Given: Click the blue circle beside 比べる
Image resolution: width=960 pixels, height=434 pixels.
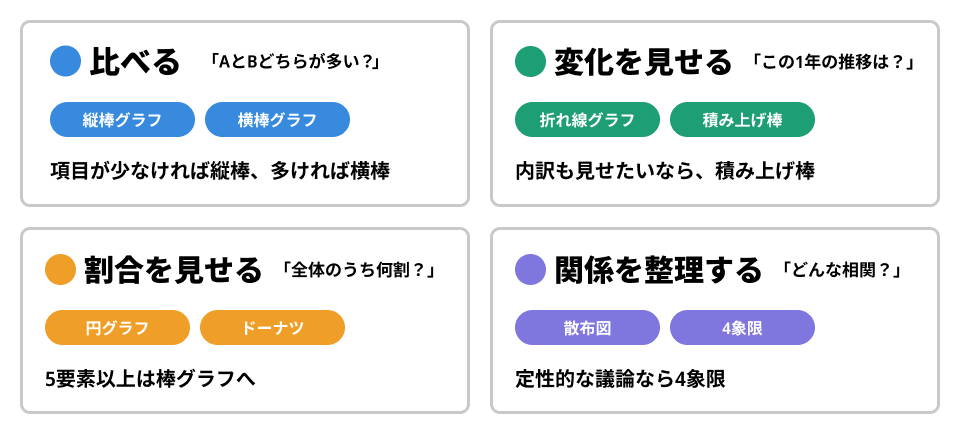Looking at the screenshot, I should (x=65, y=62).
